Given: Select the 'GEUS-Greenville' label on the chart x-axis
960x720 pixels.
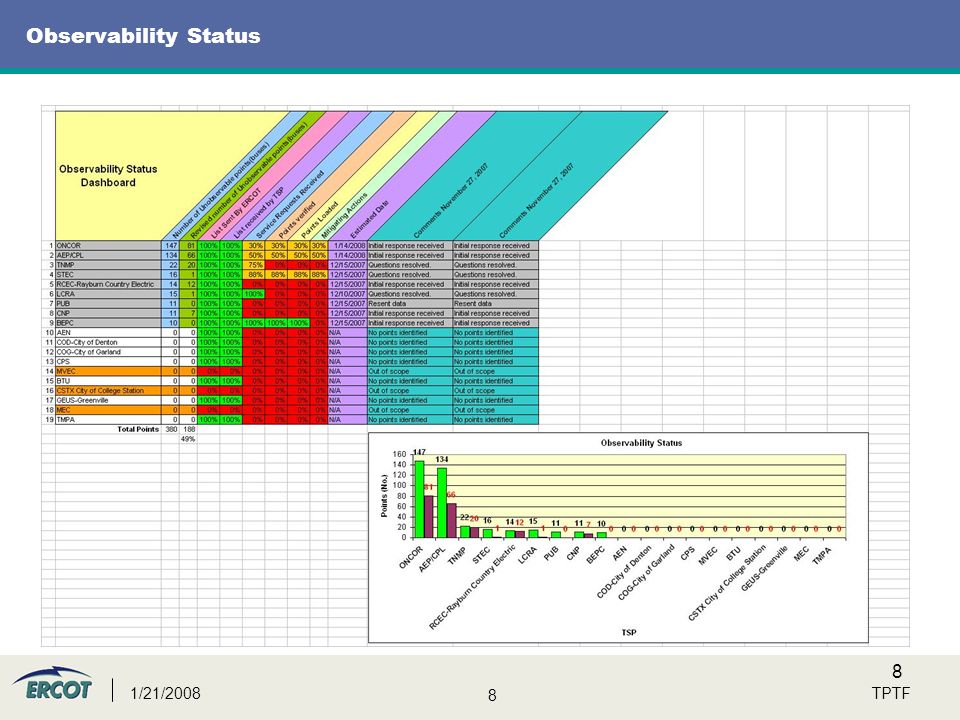Looking at the screenshot, I should pyautogui.click(x=763, y=568).
